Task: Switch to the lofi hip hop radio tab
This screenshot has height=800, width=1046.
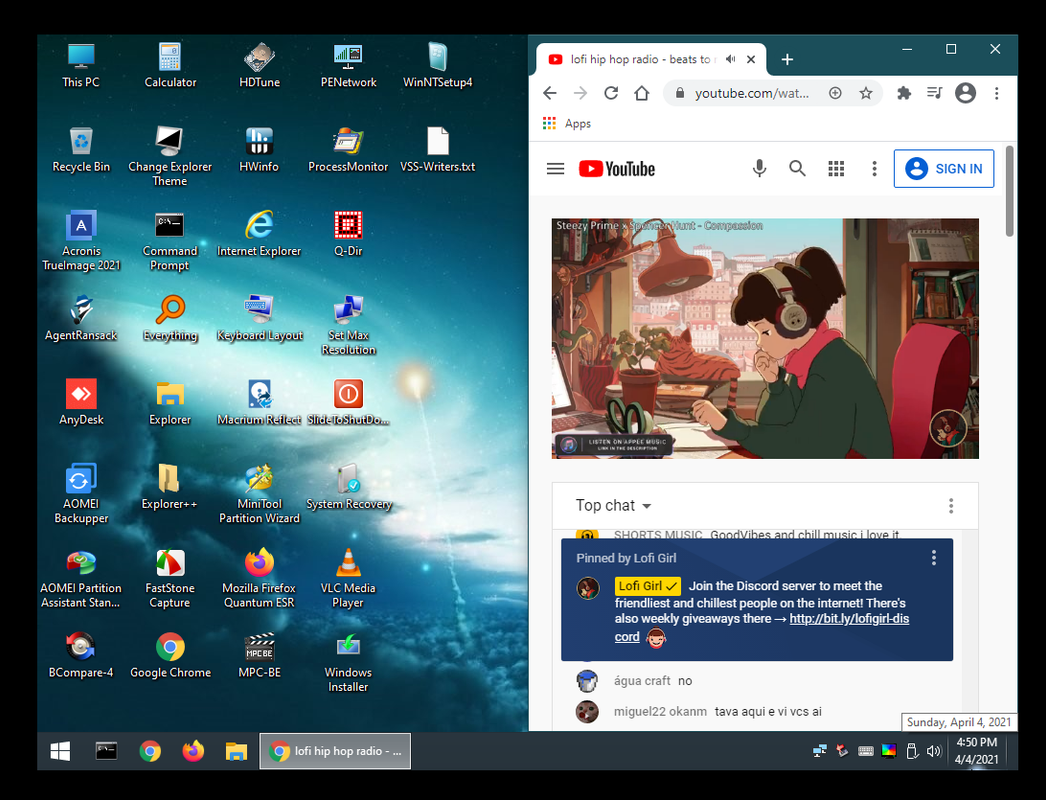Action: (651, 59)
